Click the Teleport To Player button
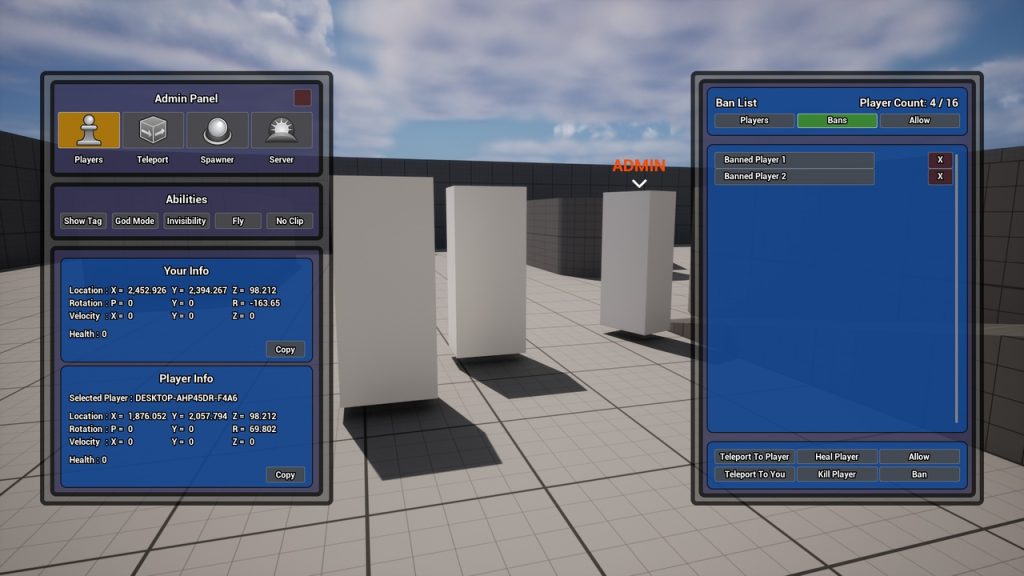This screenshot has width=1024, height=576. pos(755,457)
